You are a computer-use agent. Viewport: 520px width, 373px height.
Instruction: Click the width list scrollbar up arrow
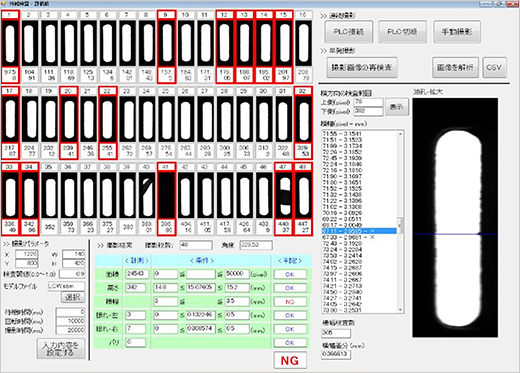(x=400, y=134)
